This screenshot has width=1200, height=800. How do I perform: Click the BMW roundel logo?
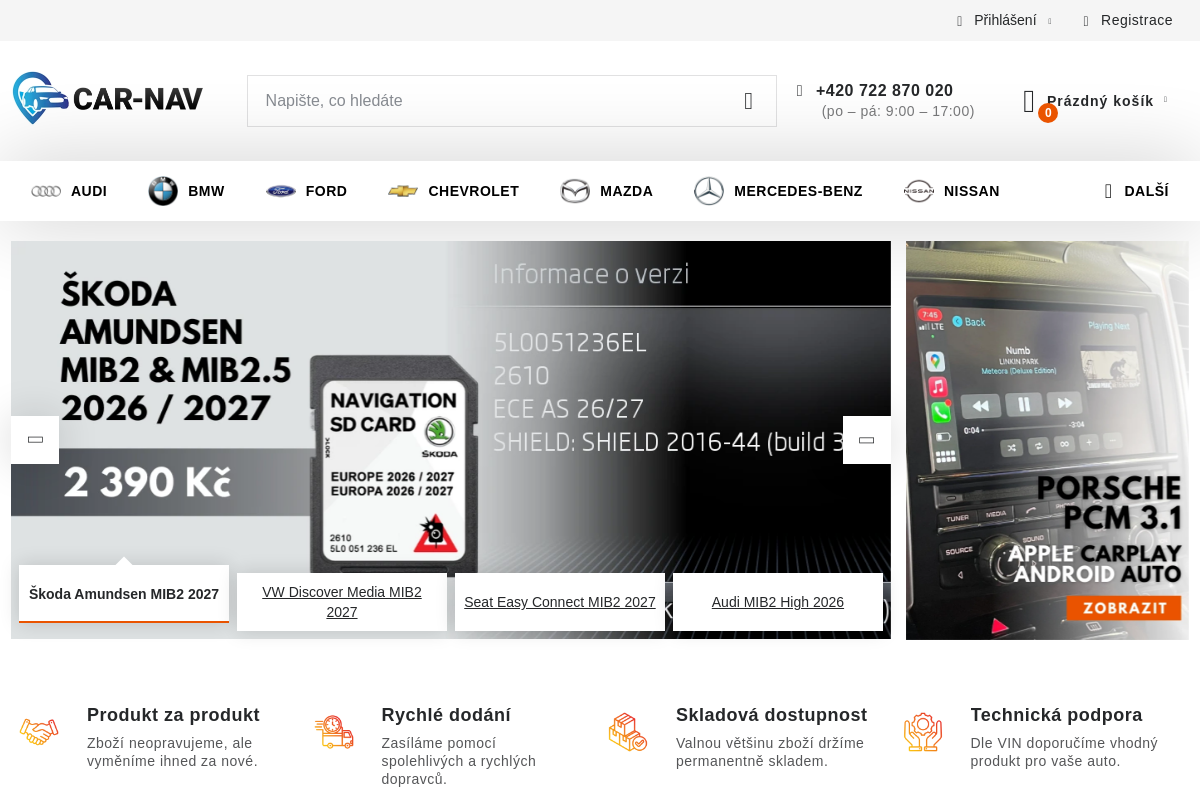(163, 191)
